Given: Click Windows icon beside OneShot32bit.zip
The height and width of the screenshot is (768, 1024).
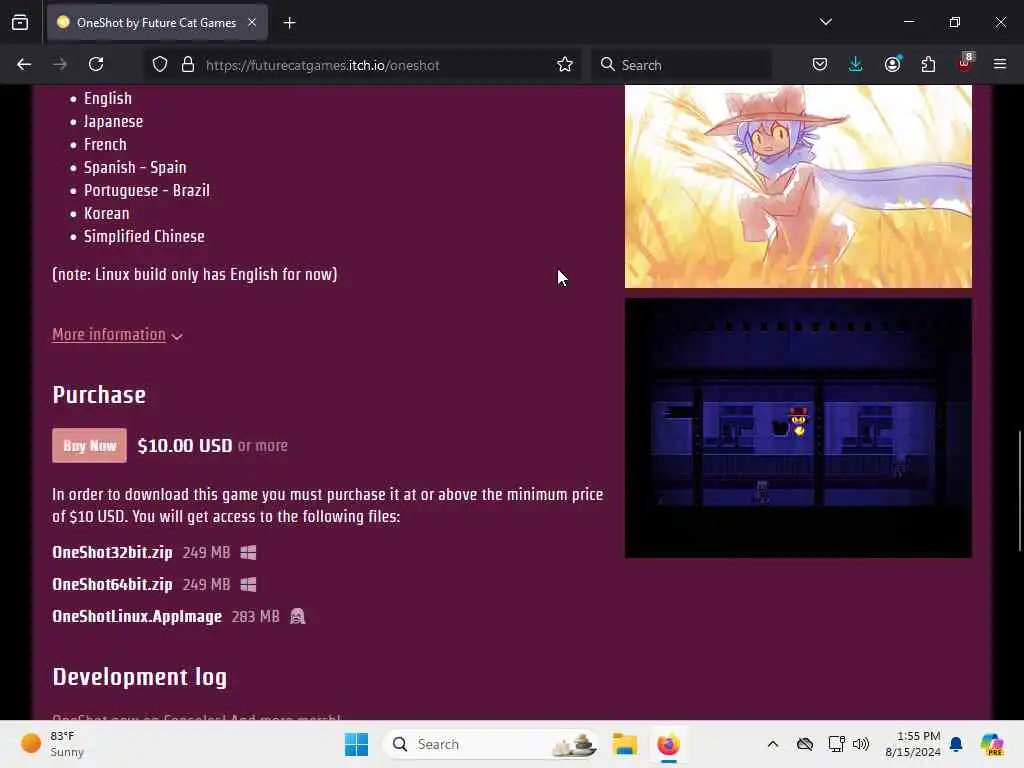Looking at the screenshot, I should pyautogui.click(x=248, y=552).
